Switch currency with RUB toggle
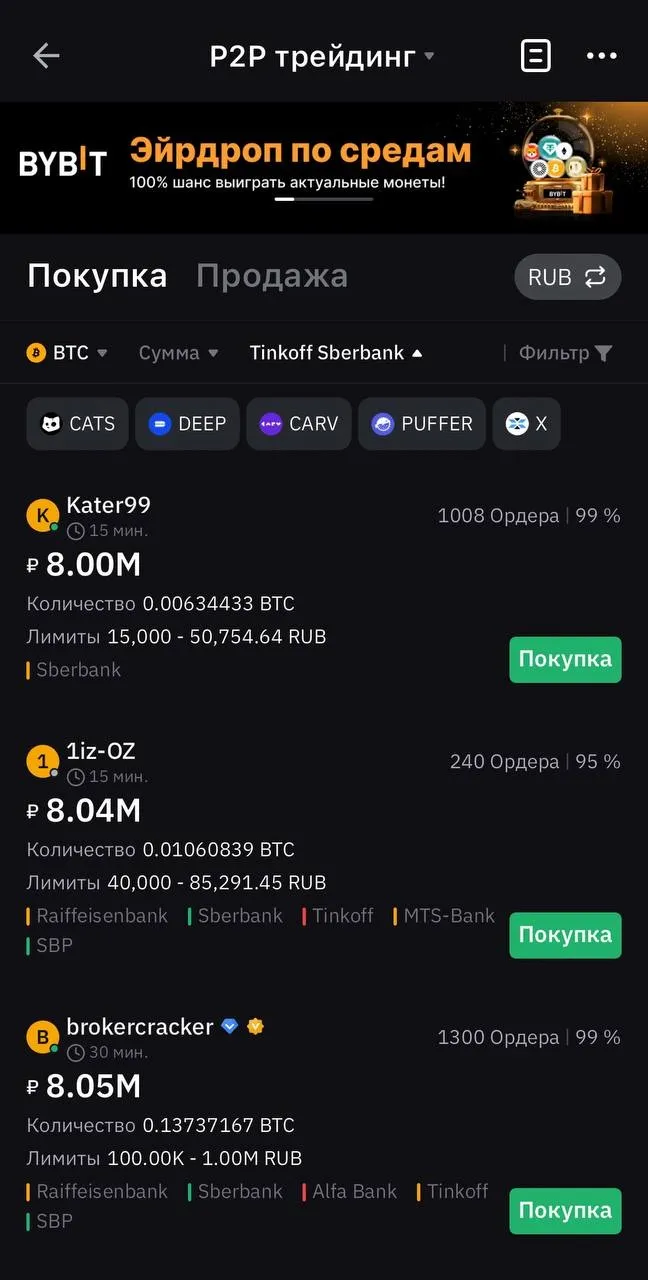 point(567,277)
